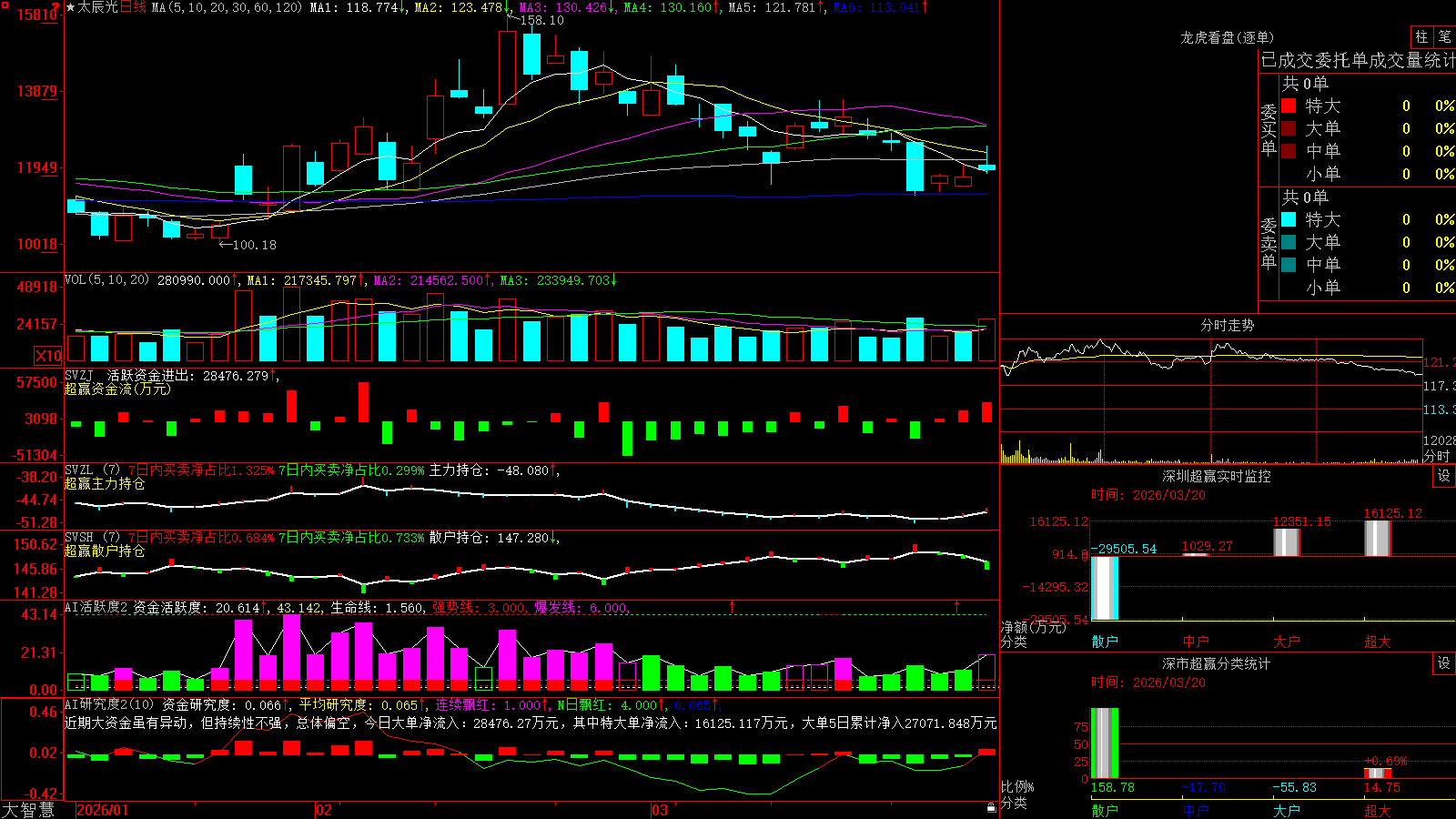Open 设 settings for 深圳超赢实时监控

tap(1444, 476)
